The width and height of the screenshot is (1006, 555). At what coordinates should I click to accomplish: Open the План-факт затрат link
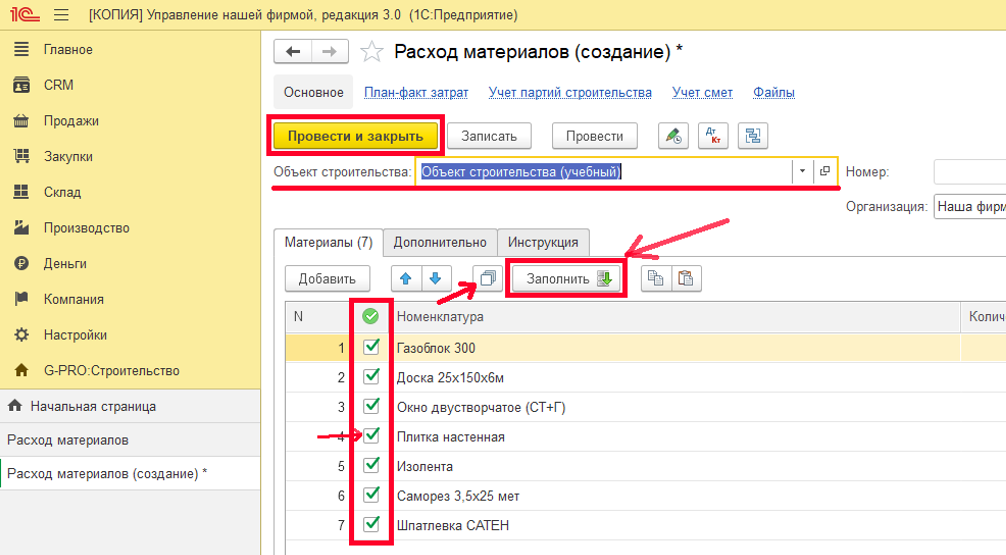tap(416, 92)
